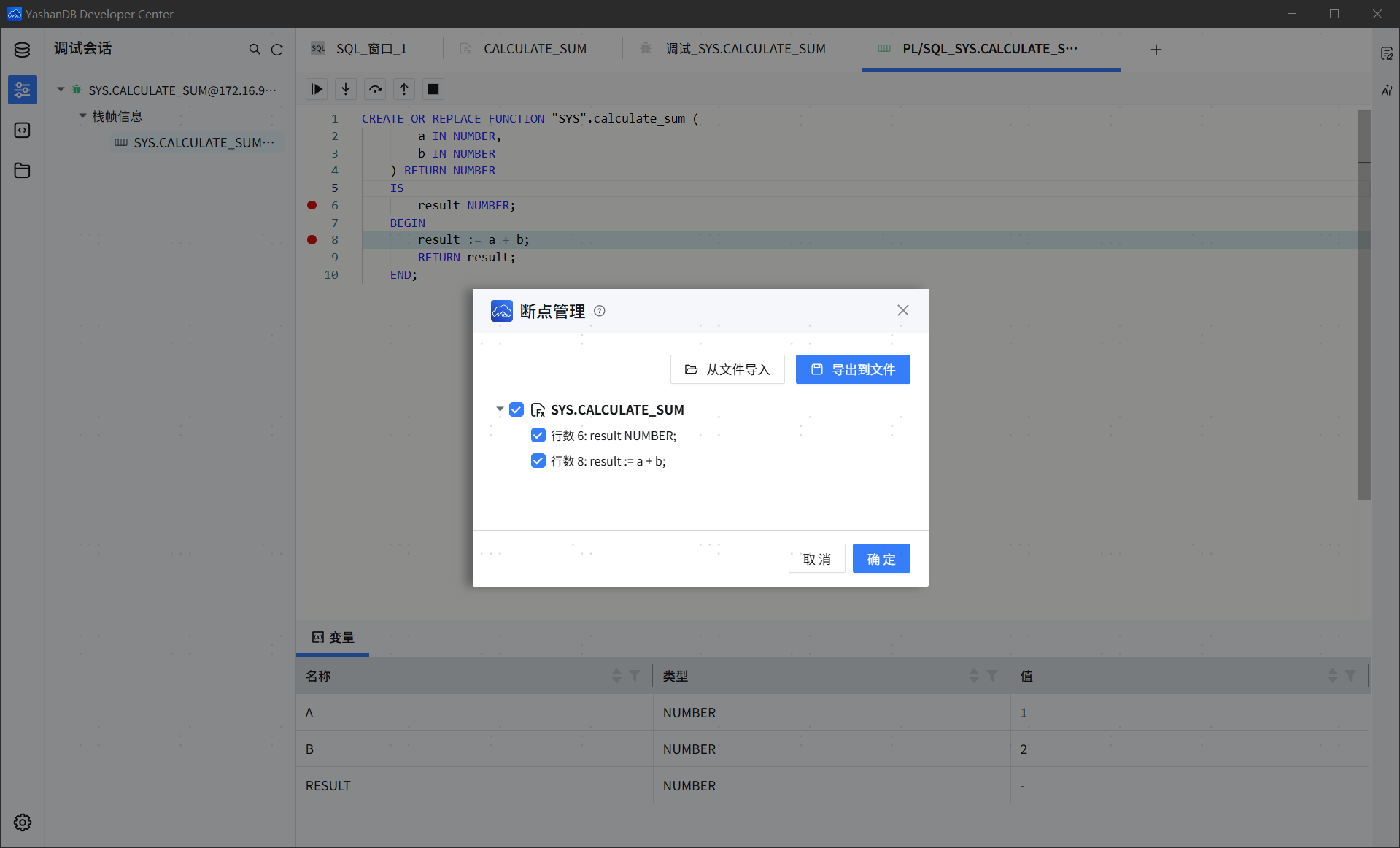Click the help icon beside 断点管理 title
The width and height of the screenshot is (1400, 848).
click(600, 311)
